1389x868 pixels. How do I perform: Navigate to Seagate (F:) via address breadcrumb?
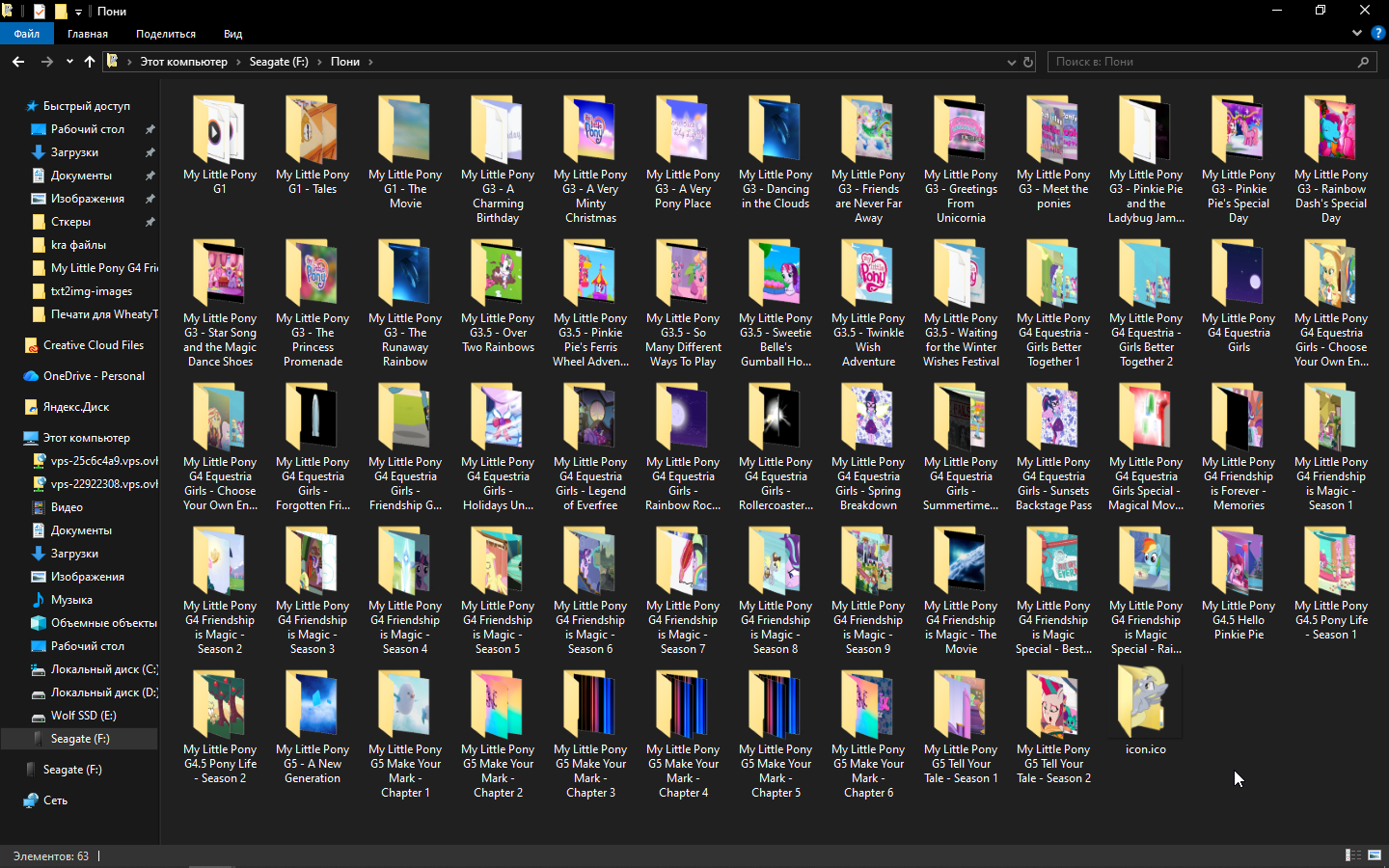click(x=279, y=62)
